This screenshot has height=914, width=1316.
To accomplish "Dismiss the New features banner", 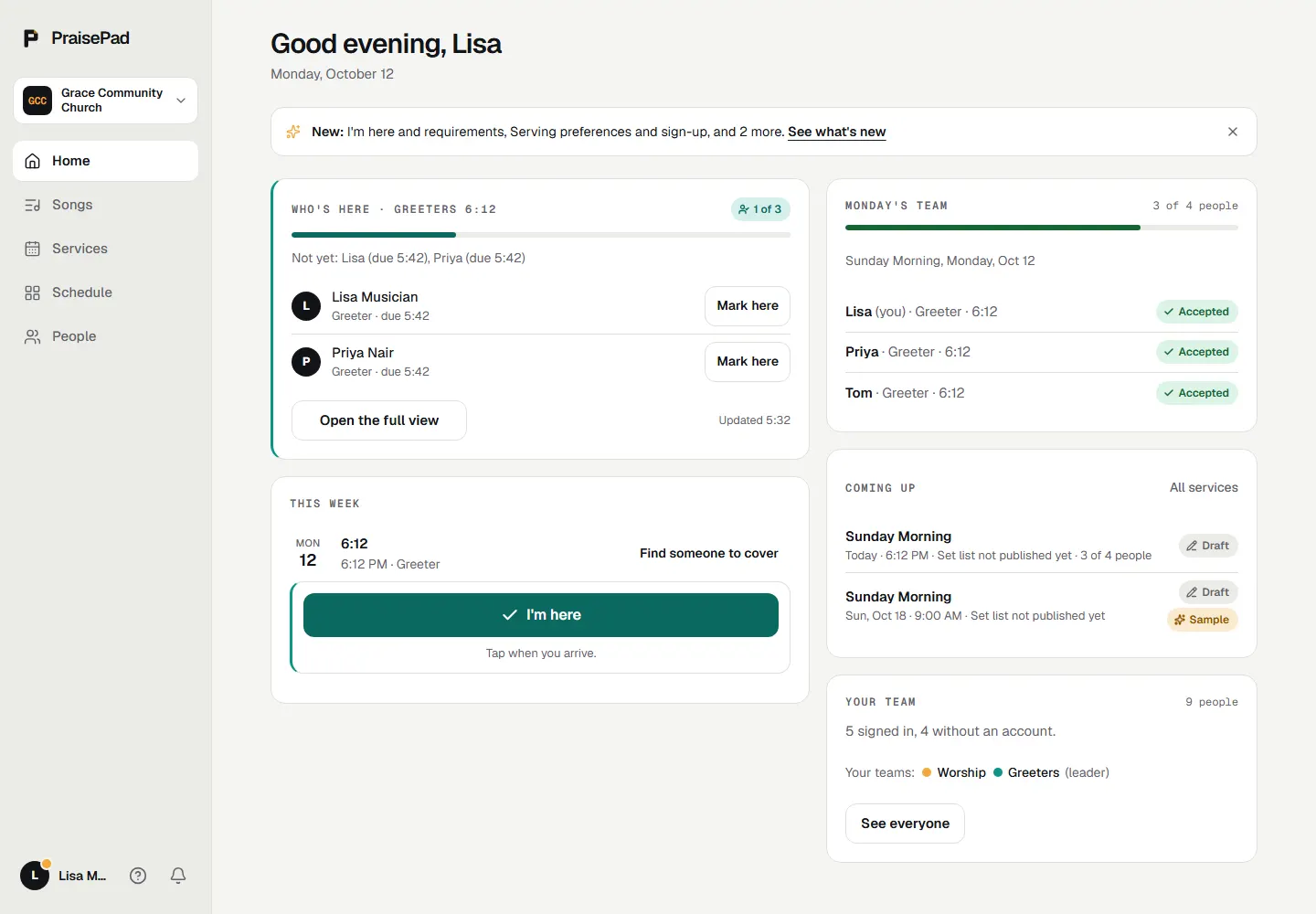I will coord(1233,132).
